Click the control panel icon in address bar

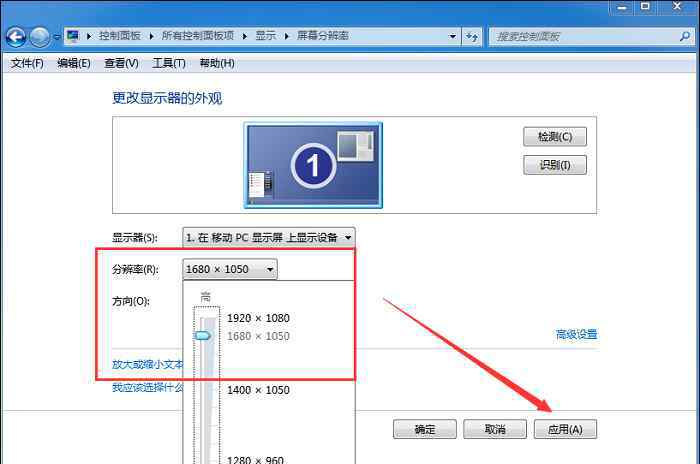(x=73, y=36)
